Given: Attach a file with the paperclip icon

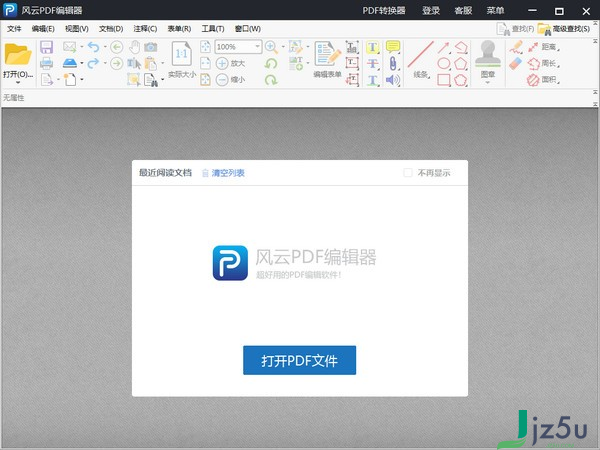Looking at the screenshot, I should coord(393,64).
